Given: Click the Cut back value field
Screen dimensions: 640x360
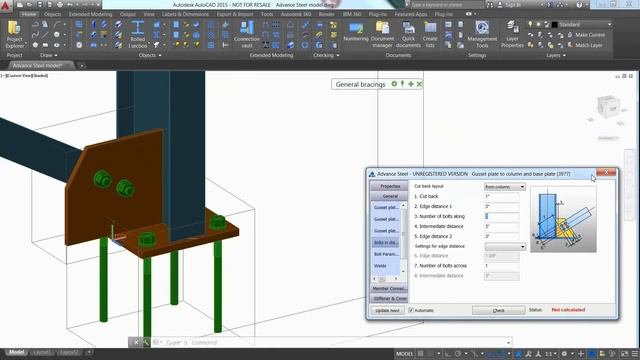Looking at the screenshot, I should 502,196.
